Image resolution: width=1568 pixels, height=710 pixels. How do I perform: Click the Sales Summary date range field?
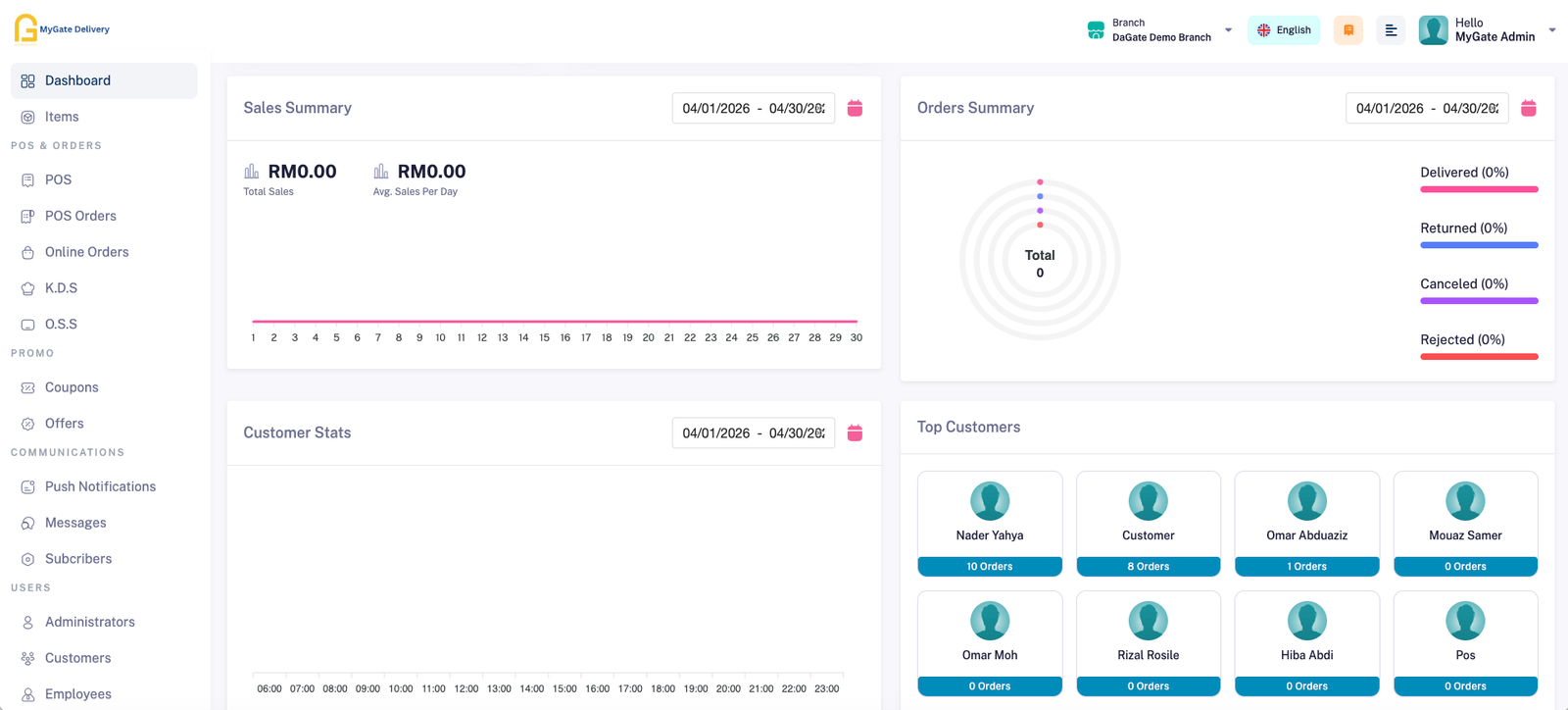753,108
